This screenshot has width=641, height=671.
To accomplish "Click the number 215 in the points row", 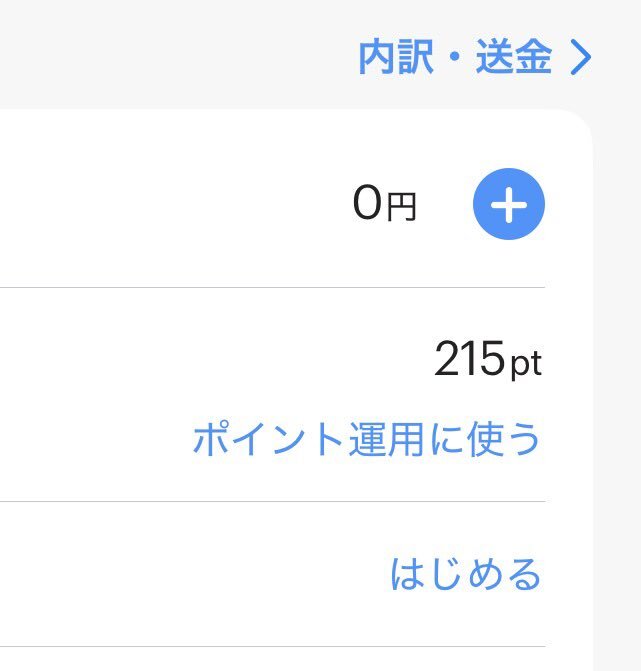I will [x=470, y=358].
